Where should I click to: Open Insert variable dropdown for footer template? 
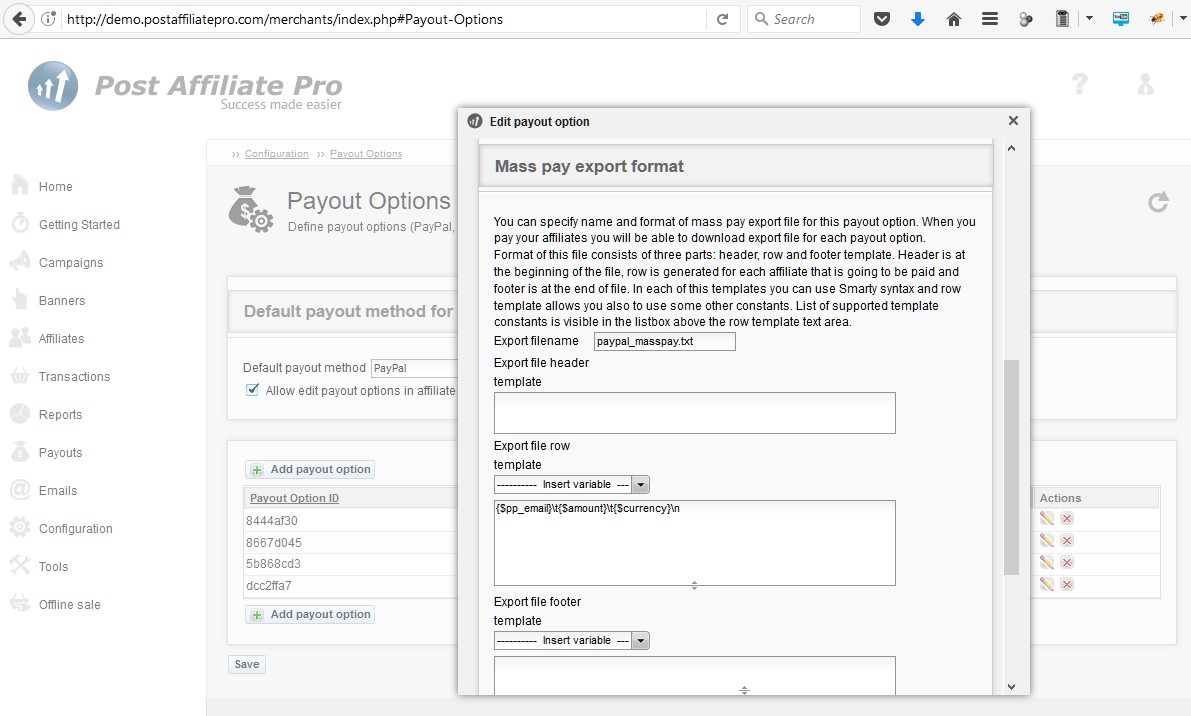coord(572,641)
